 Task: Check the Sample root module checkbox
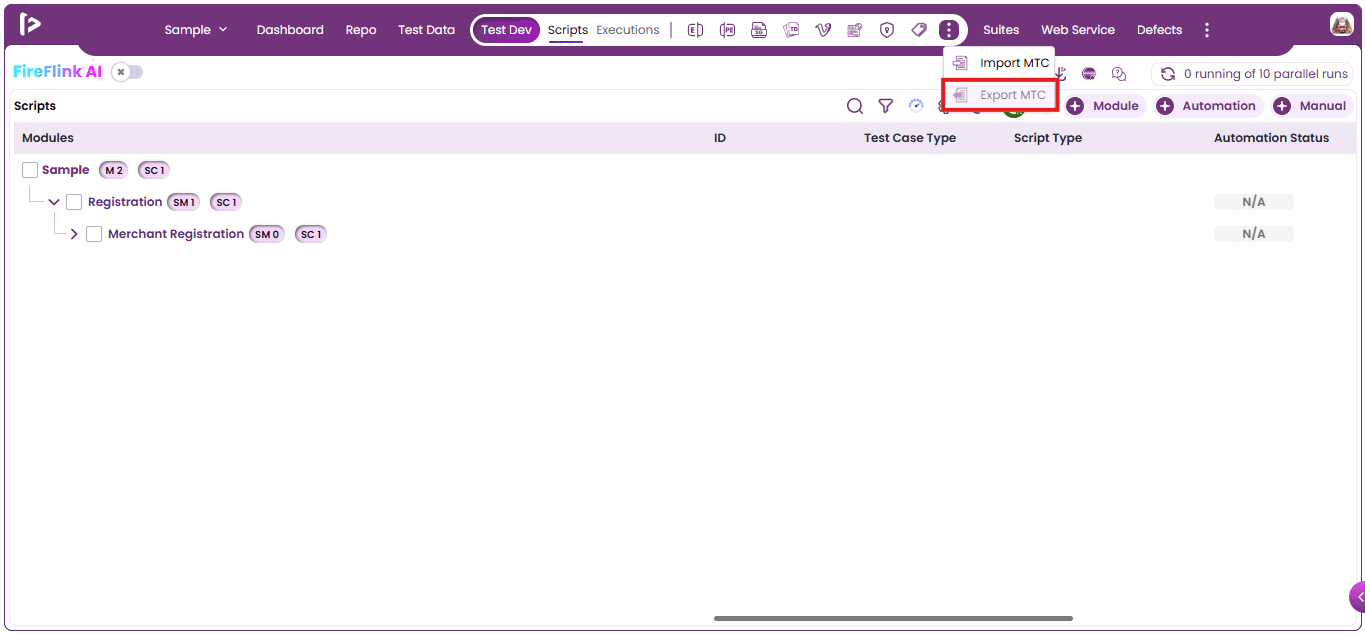coord(30,170)
